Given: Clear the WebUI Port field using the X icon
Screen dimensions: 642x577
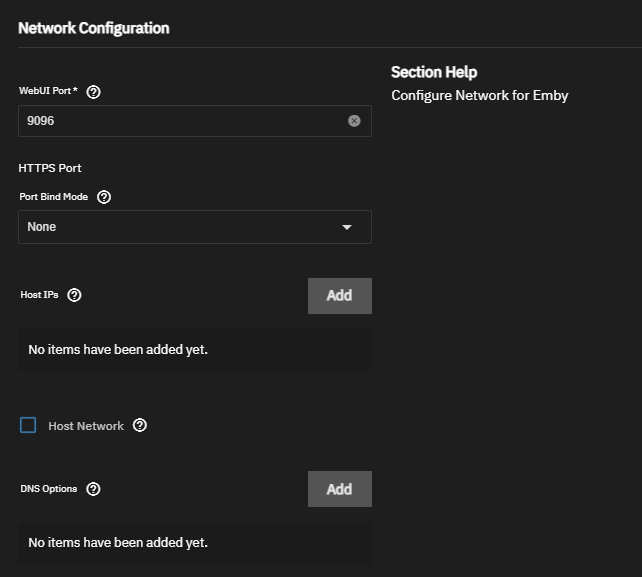Looking at the screenshot, I should pyautogui.click(x=354, y=121).
